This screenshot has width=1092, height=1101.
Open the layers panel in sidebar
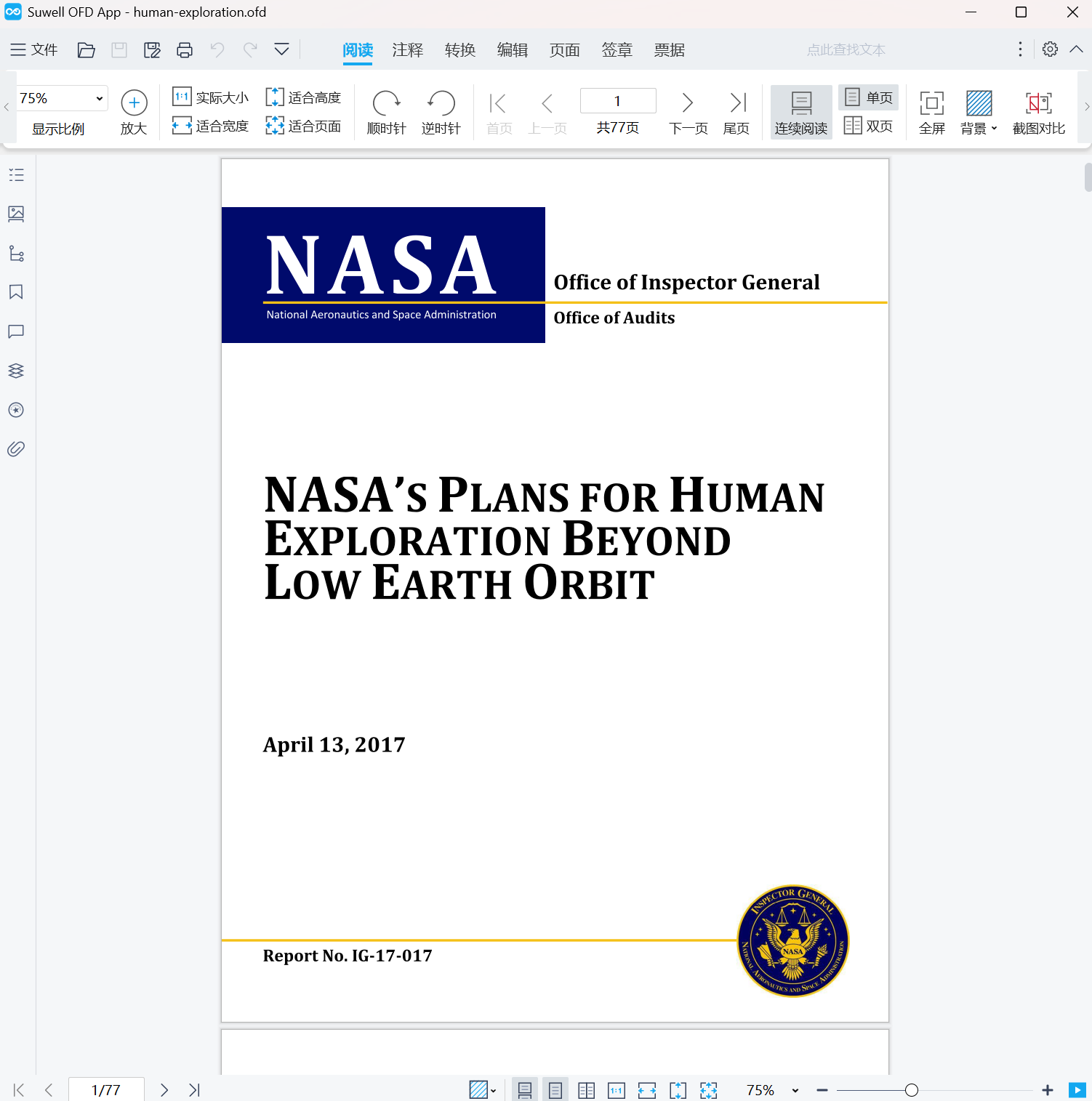(16, 371)
